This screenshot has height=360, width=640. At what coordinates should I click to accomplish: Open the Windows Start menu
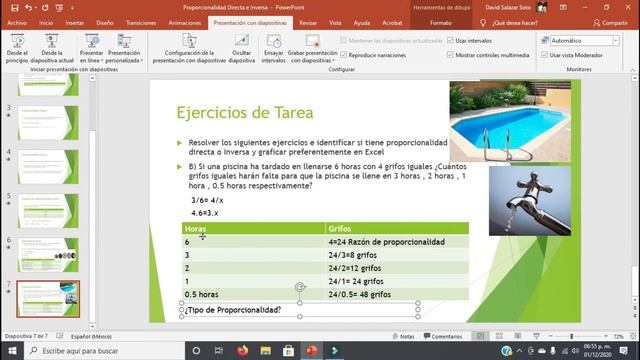click(12, 351)
